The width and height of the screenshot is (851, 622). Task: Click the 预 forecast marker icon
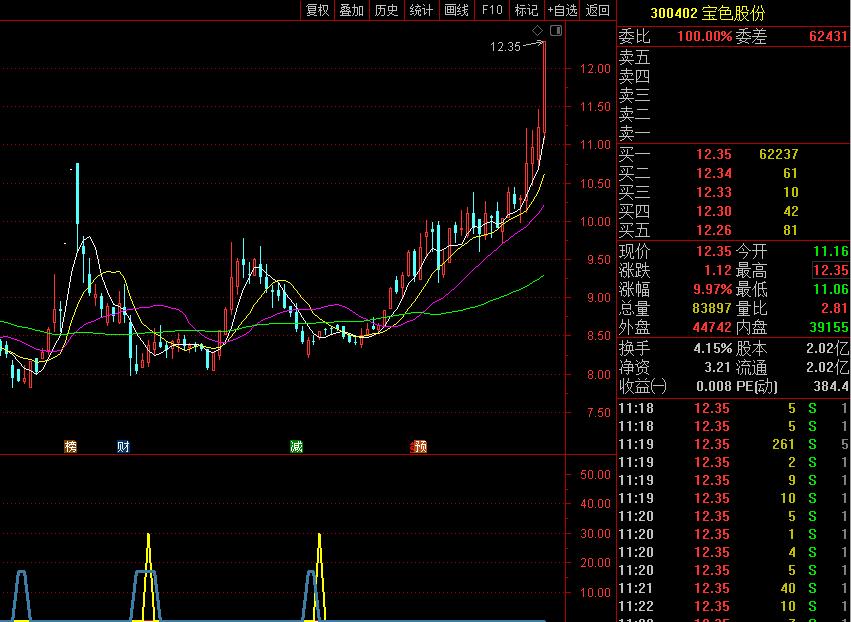coord(420,447)
